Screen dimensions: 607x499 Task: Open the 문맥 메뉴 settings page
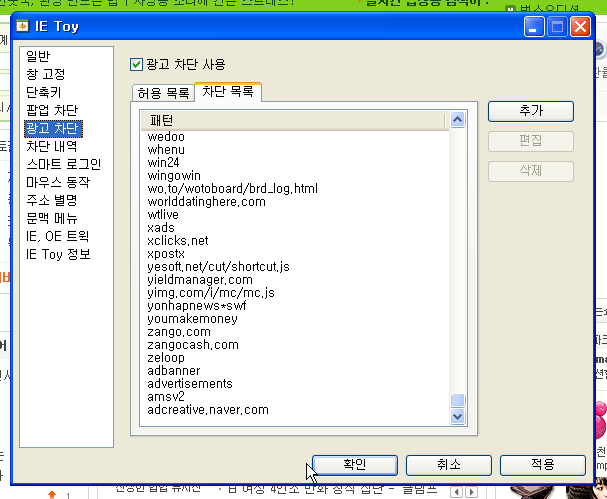coord(51,218)
